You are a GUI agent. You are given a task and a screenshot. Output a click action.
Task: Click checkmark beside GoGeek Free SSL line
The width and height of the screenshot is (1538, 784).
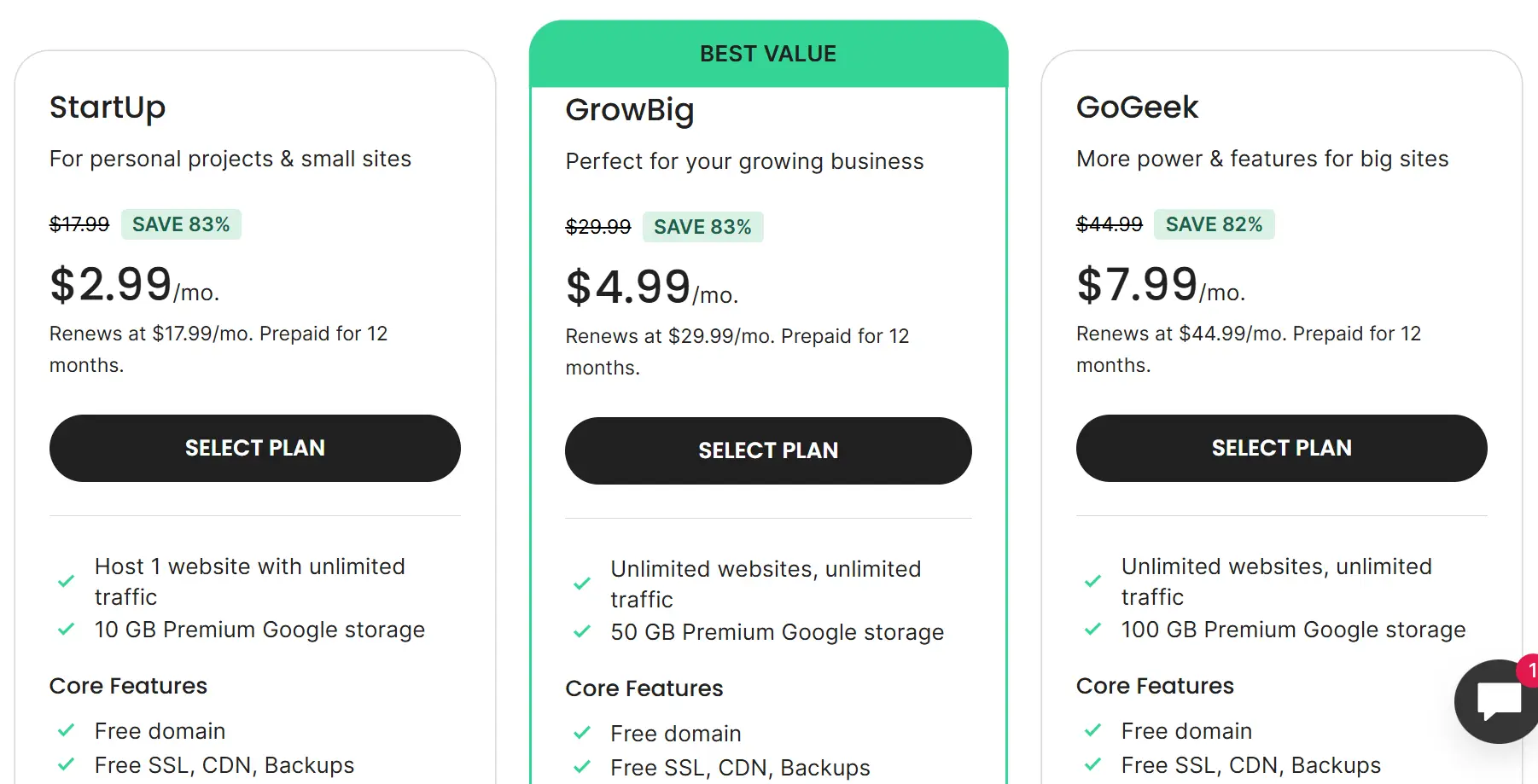[x=1092, y=765]
